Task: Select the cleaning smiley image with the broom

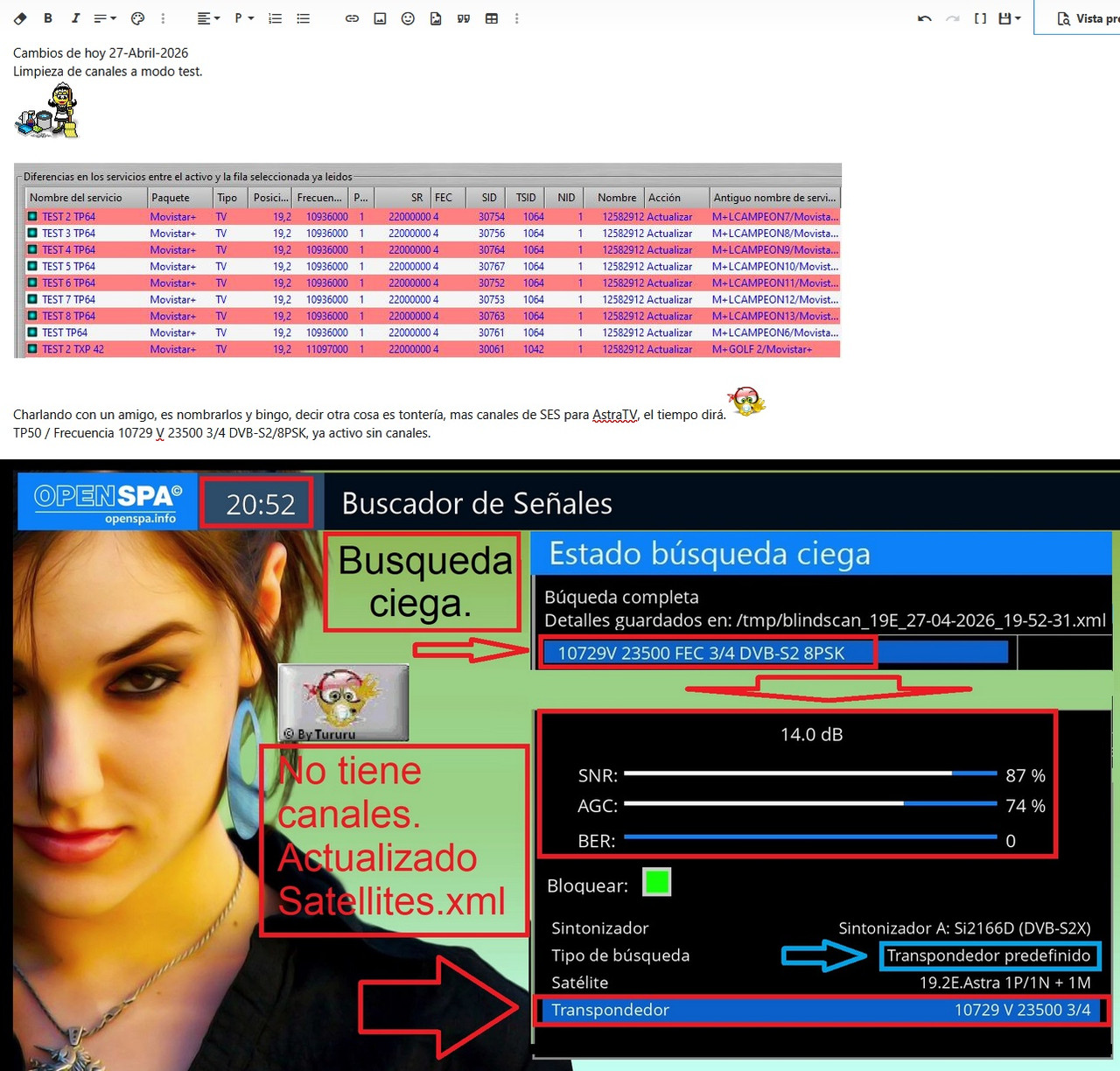Action: click(47, 110)
